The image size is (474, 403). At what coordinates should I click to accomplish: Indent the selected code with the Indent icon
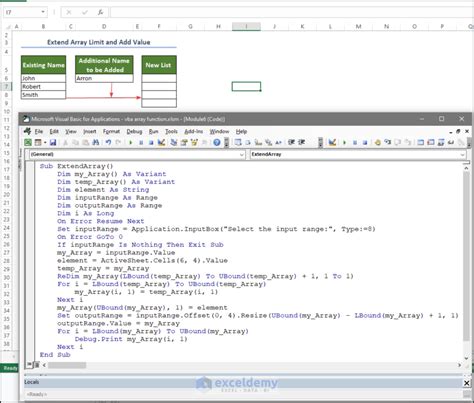pyautogui.click(x=291, y=142)
